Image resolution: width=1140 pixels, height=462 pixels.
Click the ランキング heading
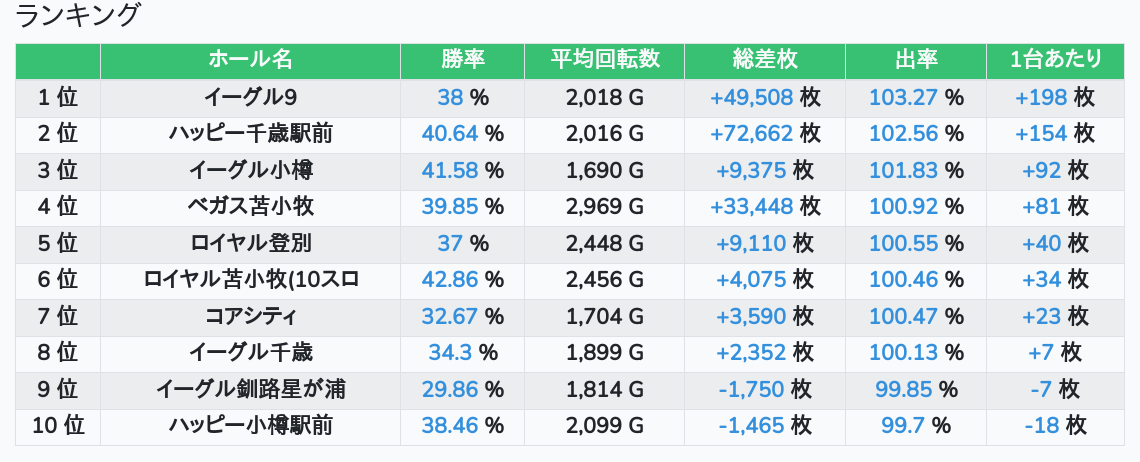[x=78, y=16]
